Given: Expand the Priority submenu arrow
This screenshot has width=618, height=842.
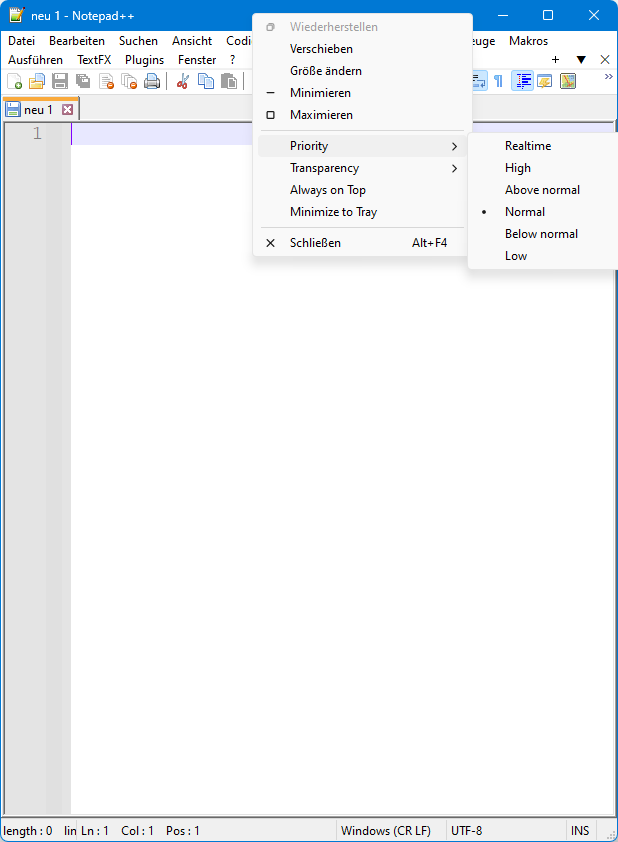Looking at the screenshot, I should (x=454, y=146).
